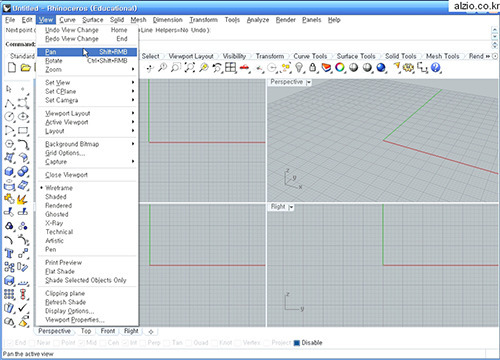Image resolution: width=500 pixels, height=360 pixels.
Task: Expand the Set Camera submenu
Action: (x=87, y=100)
